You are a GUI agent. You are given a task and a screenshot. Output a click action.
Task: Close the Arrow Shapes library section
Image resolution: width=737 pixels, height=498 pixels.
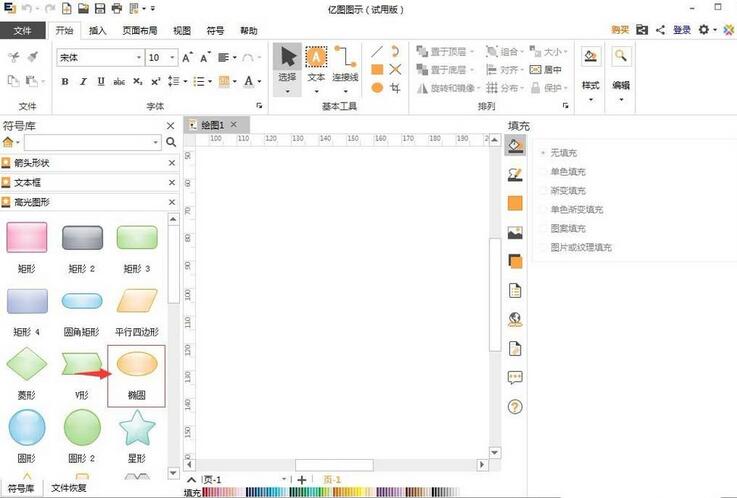[172, 163]
